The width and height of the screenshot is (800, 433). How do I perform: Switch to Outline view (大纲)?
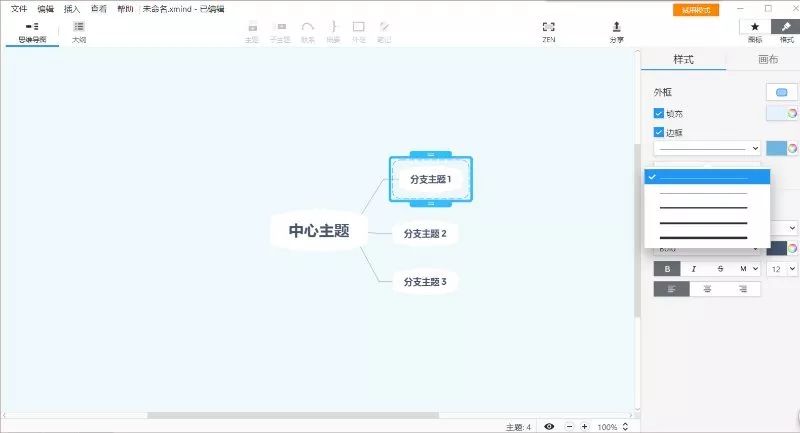79,32
